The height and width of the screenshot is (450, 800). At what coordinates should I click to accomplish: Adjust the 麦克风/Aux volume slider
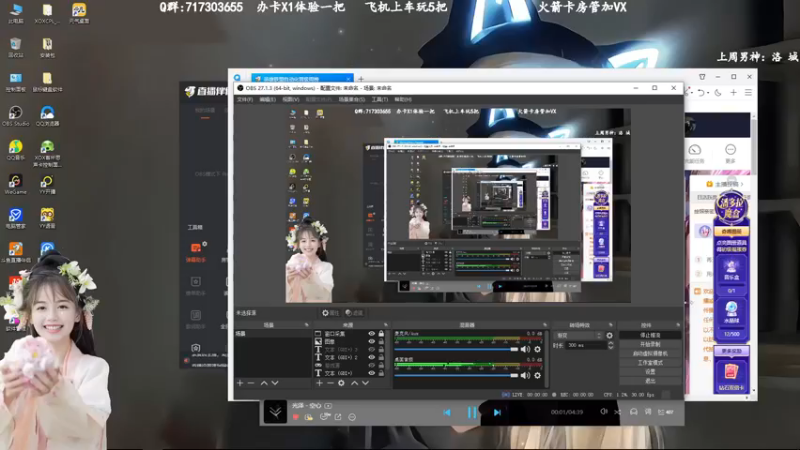[456, 349]
